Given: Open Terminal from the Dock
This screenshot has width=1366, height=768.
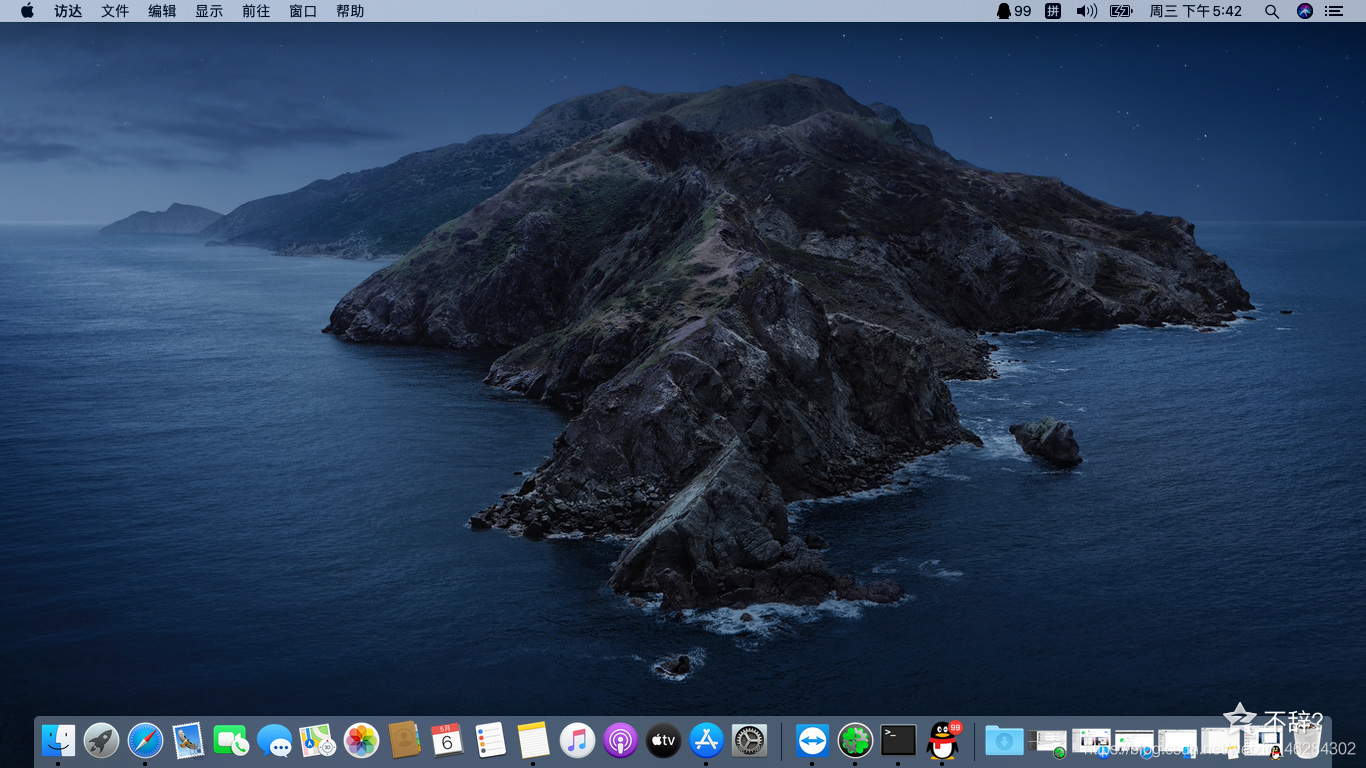Looking at the screenshot, I should (898, 740).
